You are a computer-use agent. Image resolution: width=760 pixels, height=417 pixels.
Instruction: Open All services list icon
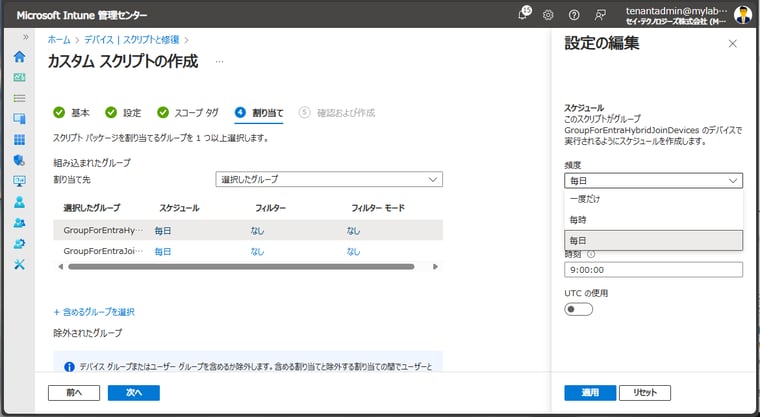click(x=19, y=98)
